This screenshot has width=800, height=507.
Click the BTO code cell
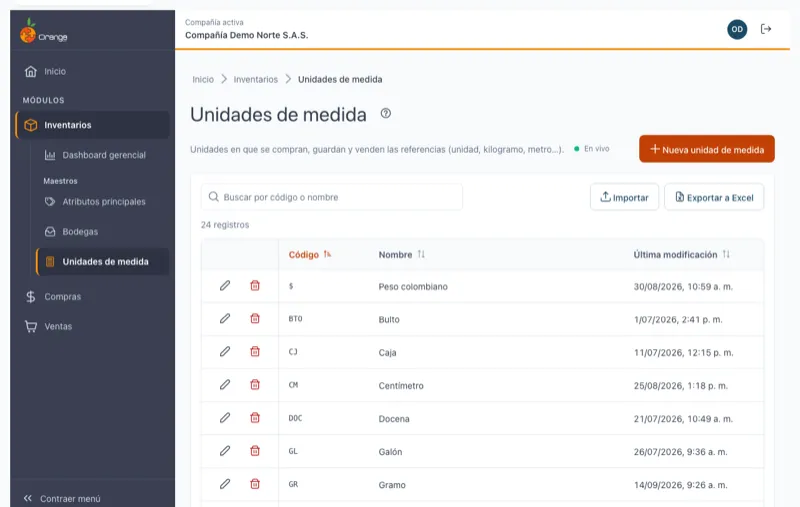coord(295,319)
